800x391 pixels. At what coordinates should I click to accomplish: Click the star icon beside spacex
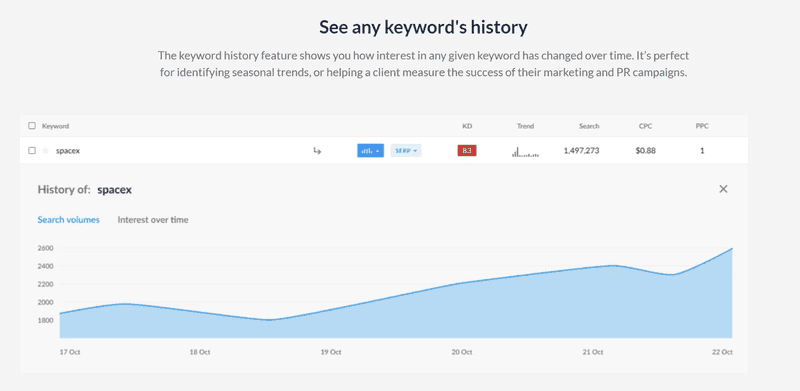[45, 151]
